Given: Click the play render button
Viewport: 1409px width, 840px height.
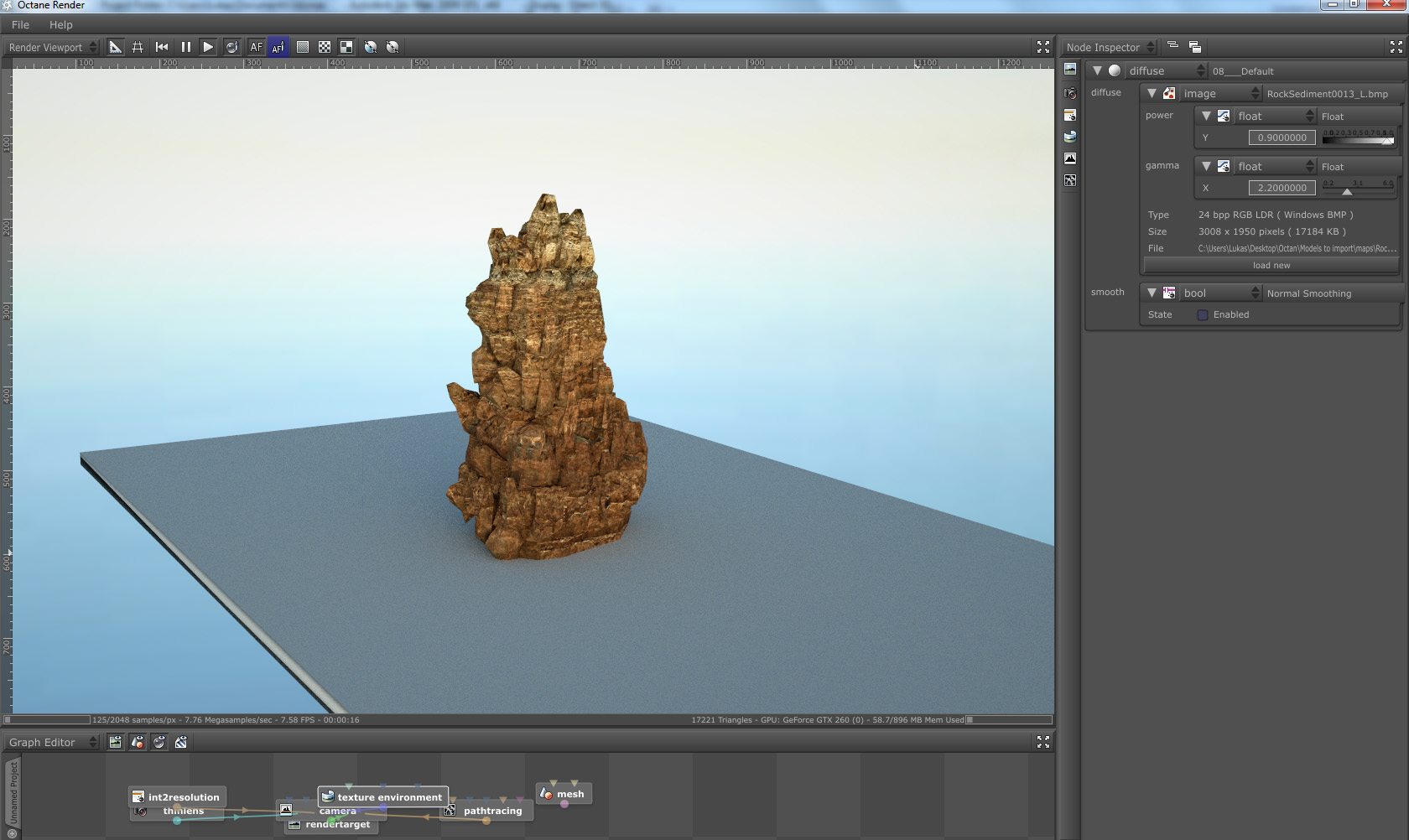Looking at the screenshot, I should [208, 47].
